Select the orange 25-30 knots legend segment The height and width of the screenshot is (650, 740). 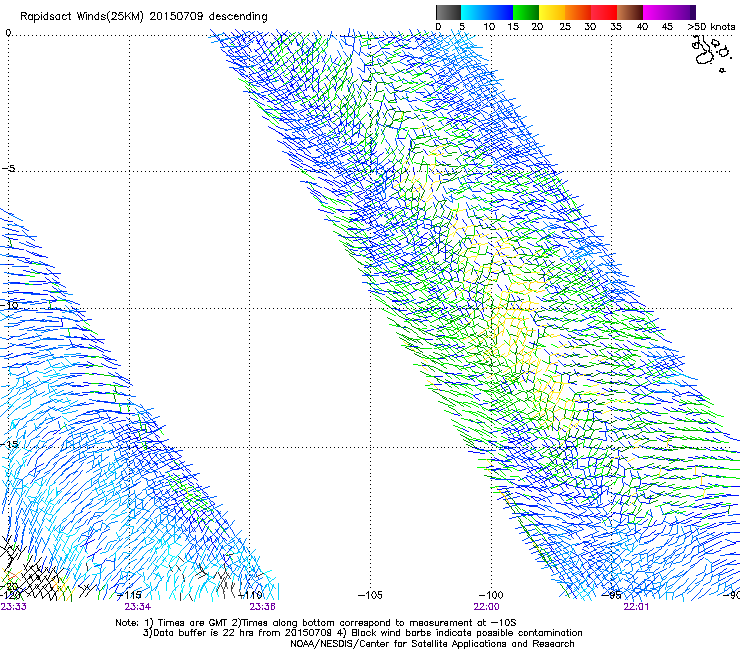point(578,12)
